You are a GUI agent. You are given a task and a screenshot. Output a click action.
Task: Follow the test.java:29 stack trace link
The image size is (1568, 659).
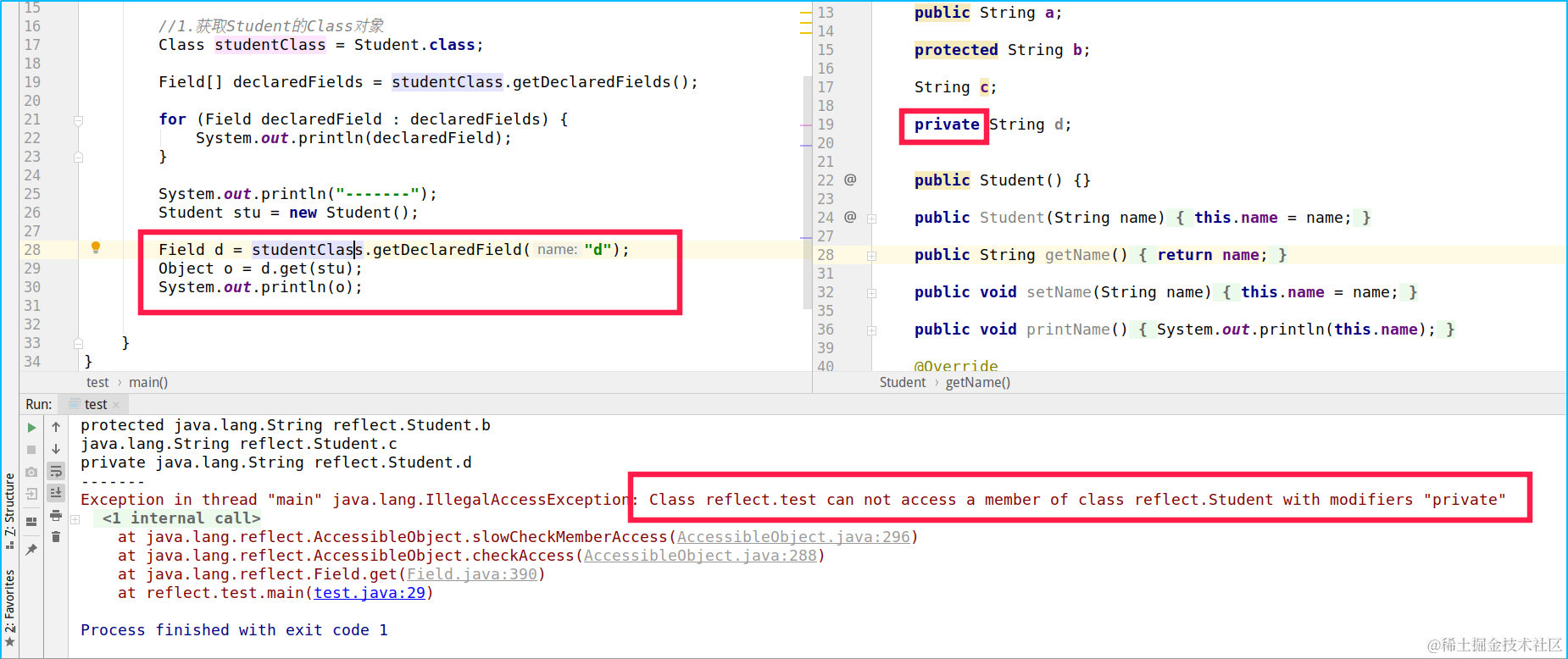click(x=370, y=593)
